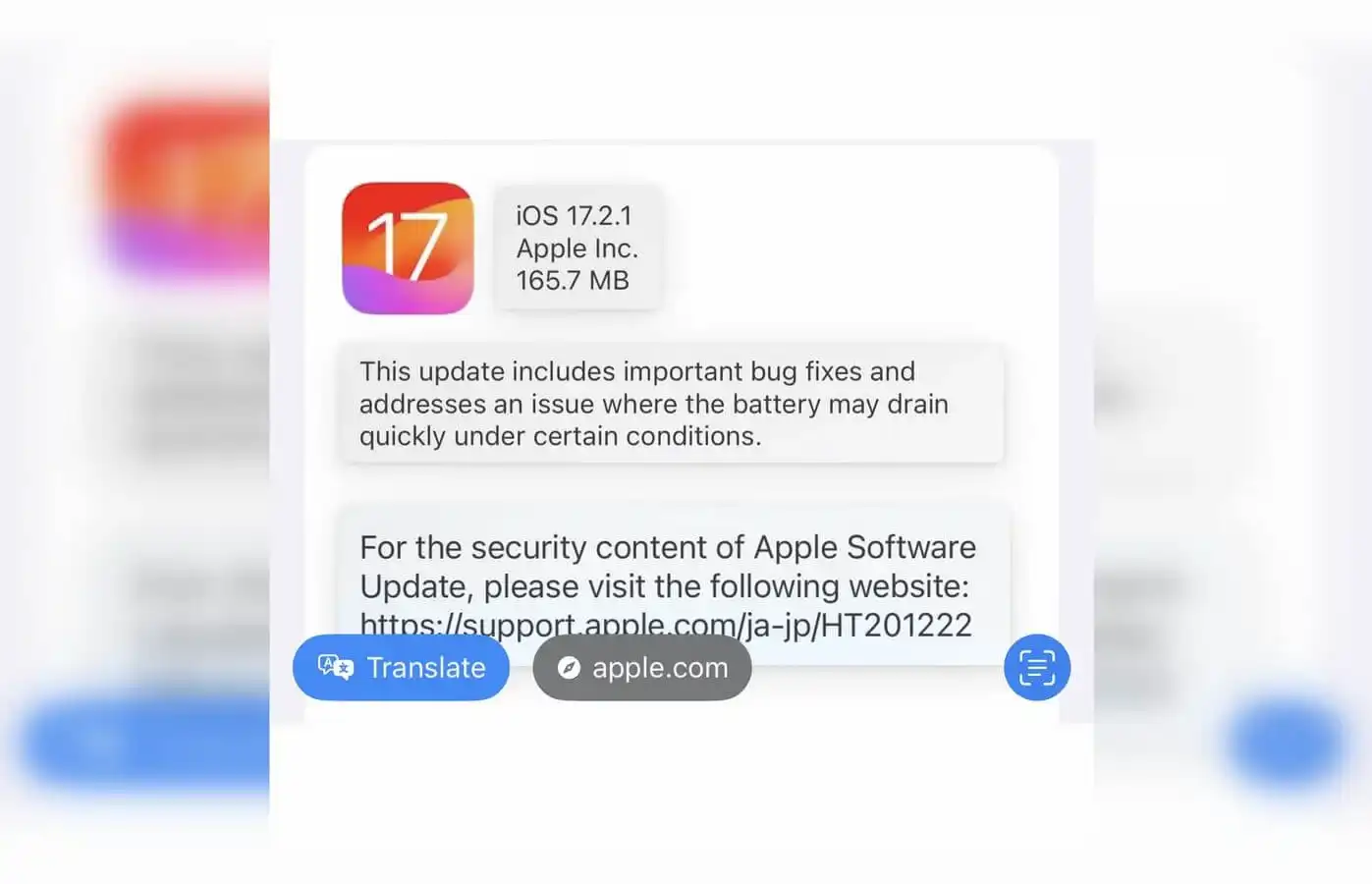This screenshot has height=884, width=1372.
Task: Click the iOS 17 app icon
Action: (408, 248)
